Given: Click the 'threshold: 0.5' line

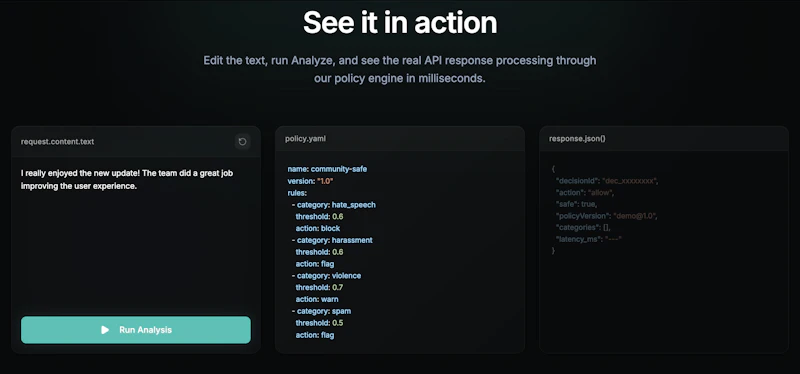Looking at the screenshot, I should (319, 323).
